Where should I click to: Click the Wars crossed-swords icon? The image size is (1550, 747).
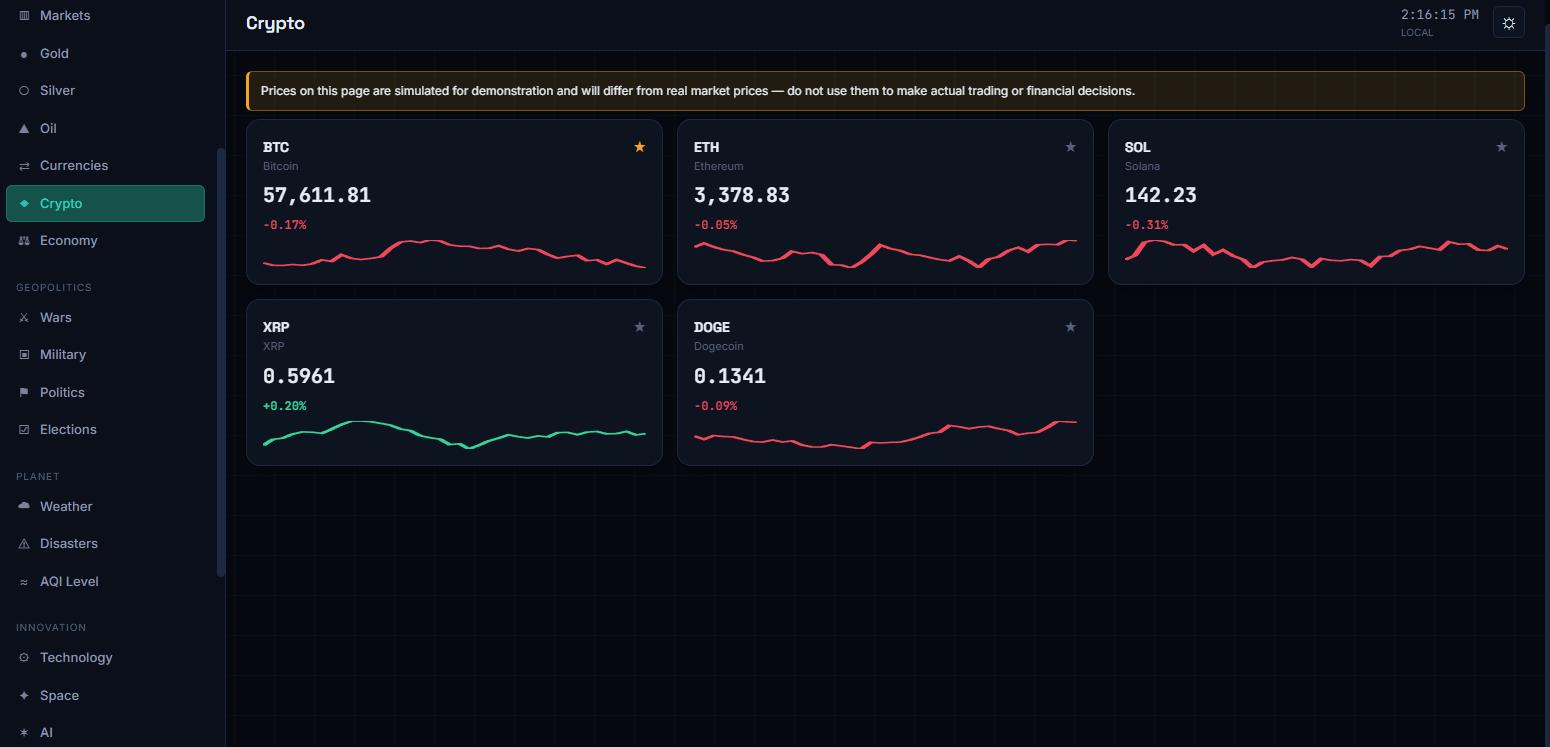coord(24,318)
